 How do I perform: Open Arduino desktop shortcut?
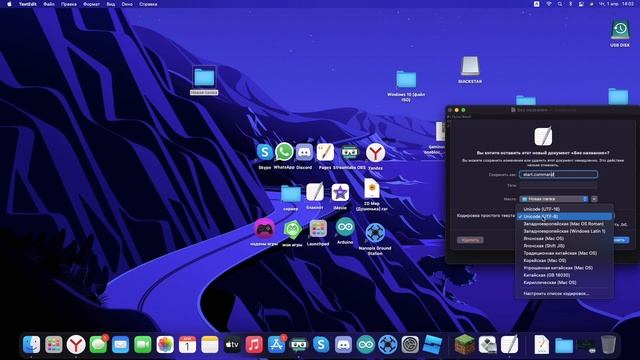tap(345, 227)
